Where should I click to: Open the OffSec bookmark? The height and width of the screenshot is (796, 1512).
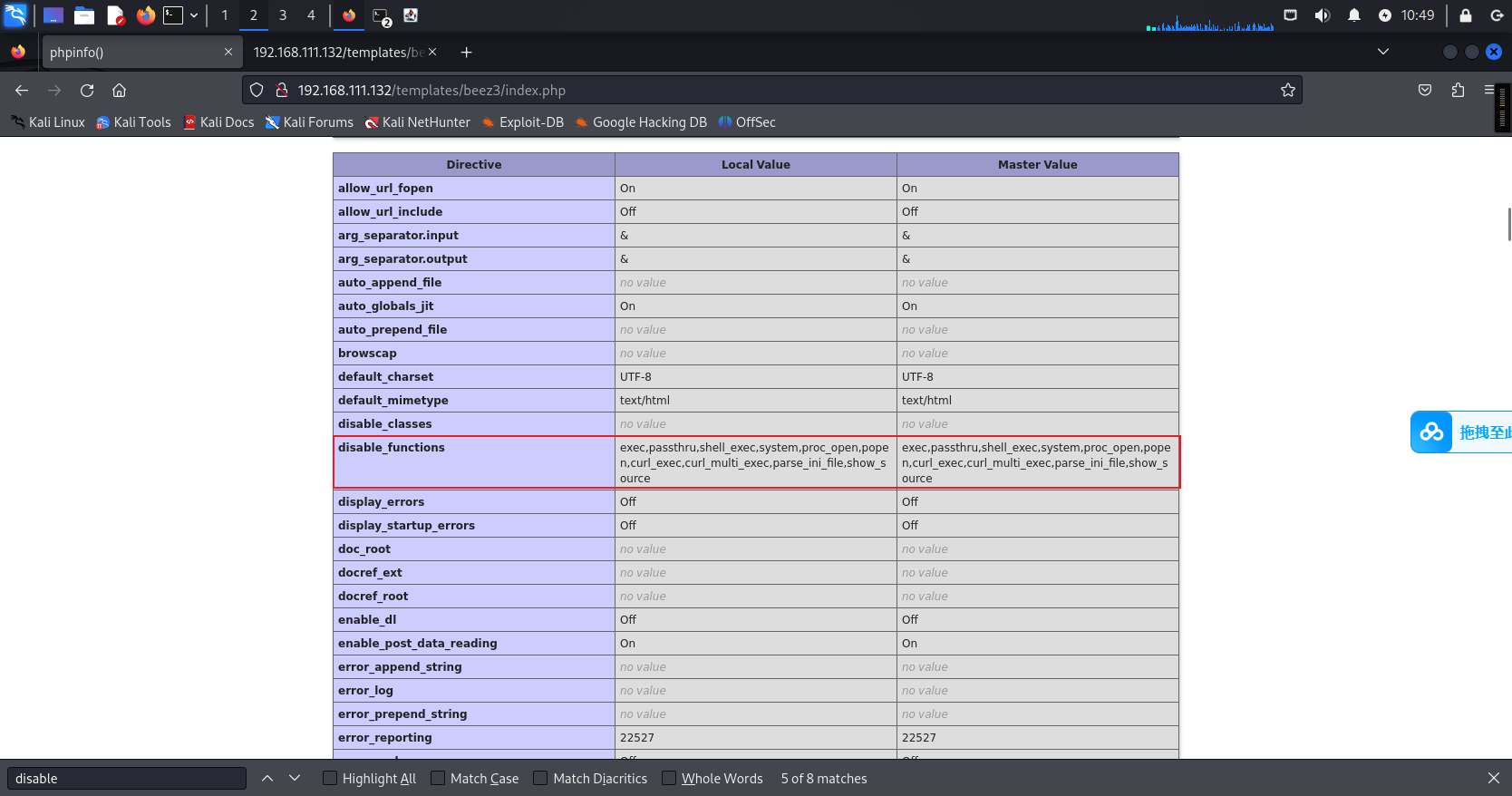(747, 122)
